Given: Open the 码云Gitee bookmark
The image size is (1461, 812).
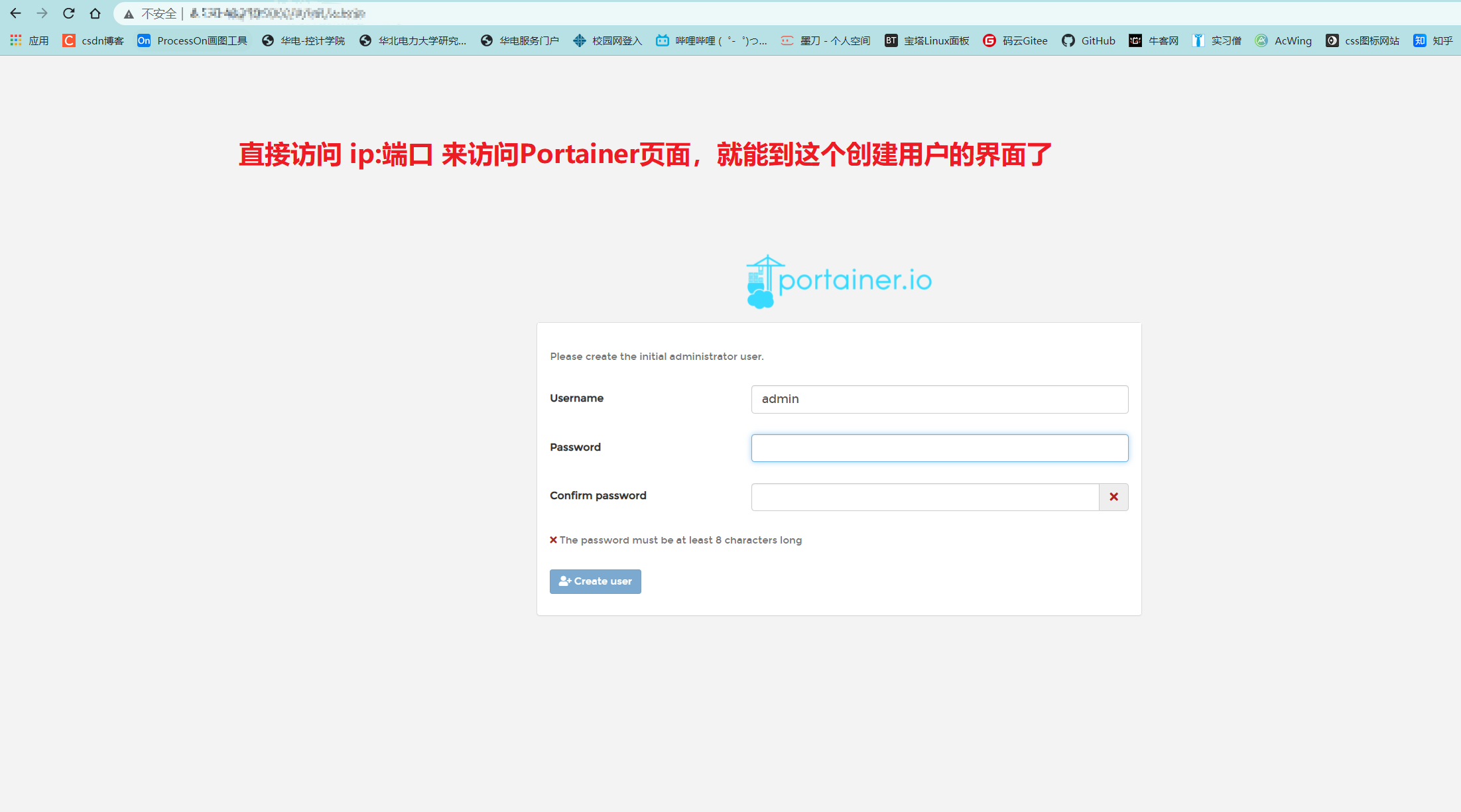Looking at the screenshot, I should [x=1015, y=40].
